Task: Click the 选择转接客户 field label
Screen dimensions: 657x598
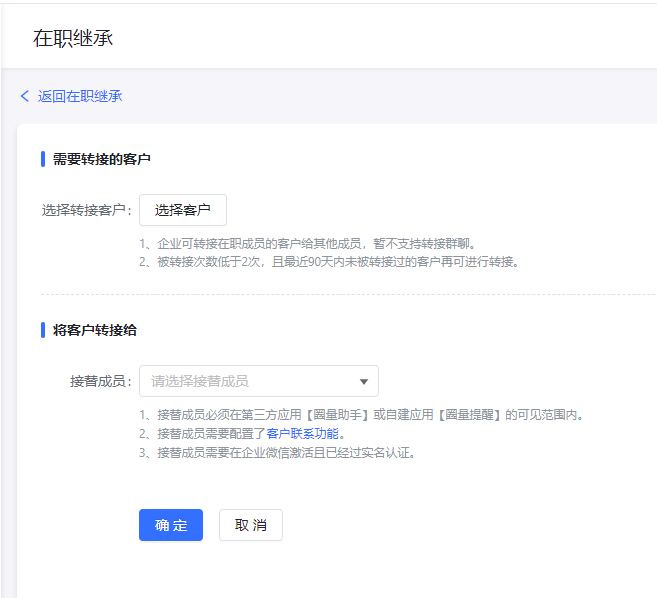Action: coord(86,210)
